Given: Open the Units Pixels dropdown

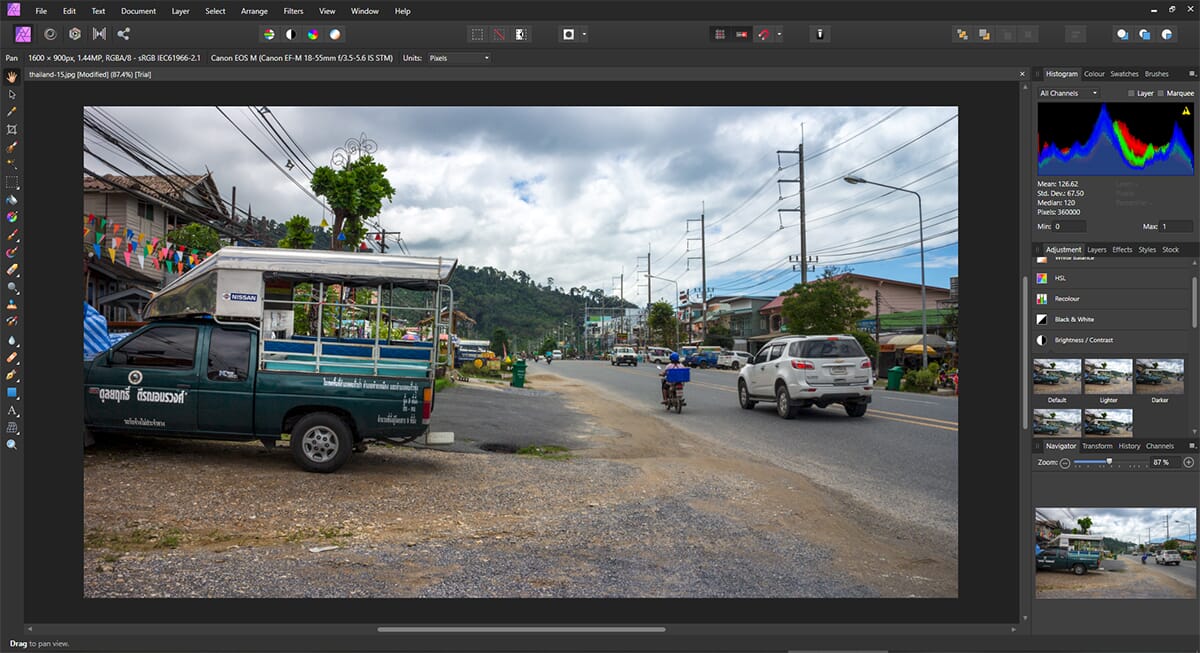Looking at the screenshot, I should [x=458, y=58].
